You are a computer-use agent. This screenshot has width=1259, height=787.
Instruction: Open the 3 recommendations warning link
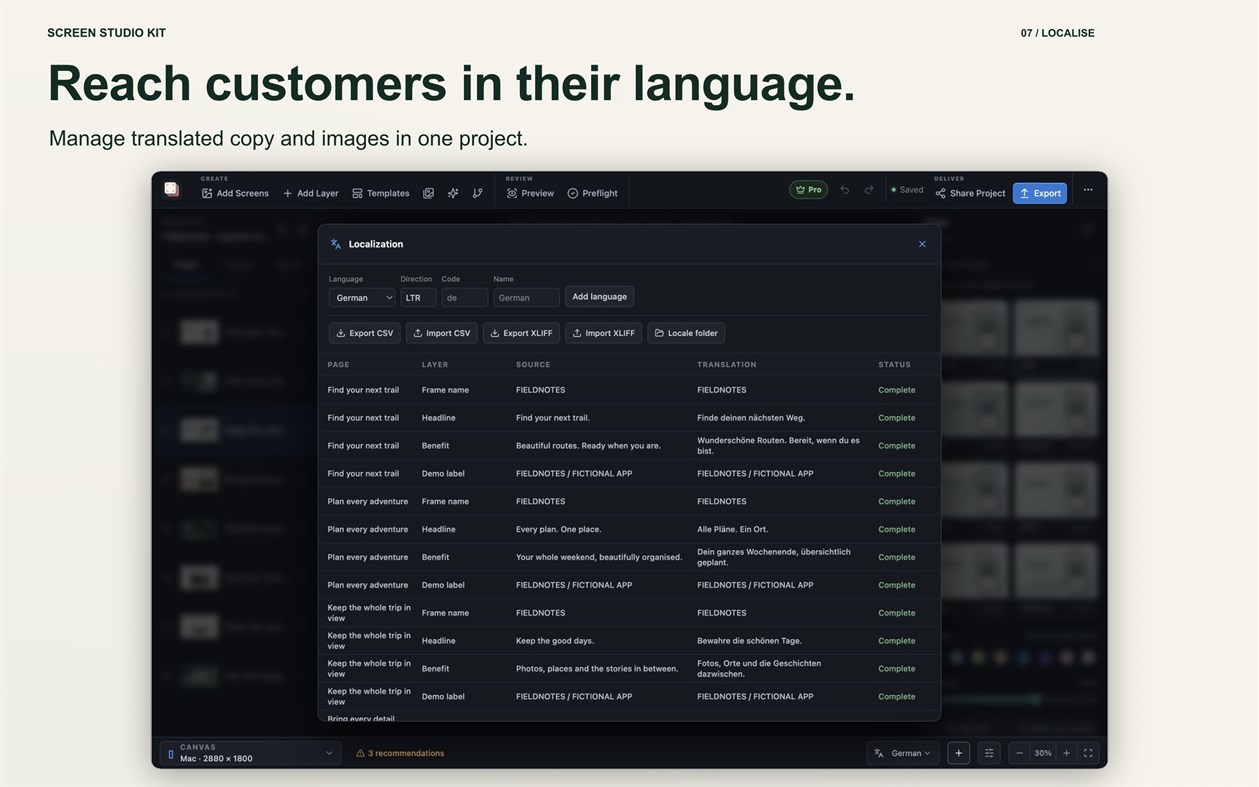tap(400, 753)
